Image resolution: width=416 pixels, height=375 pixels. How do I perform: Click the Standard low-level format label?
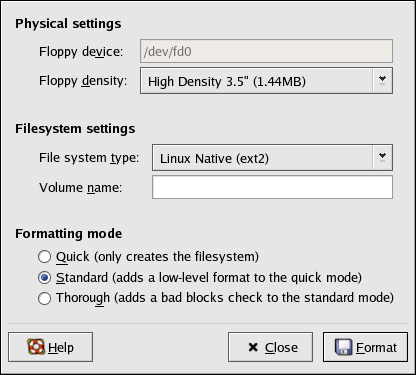(209, 277)
